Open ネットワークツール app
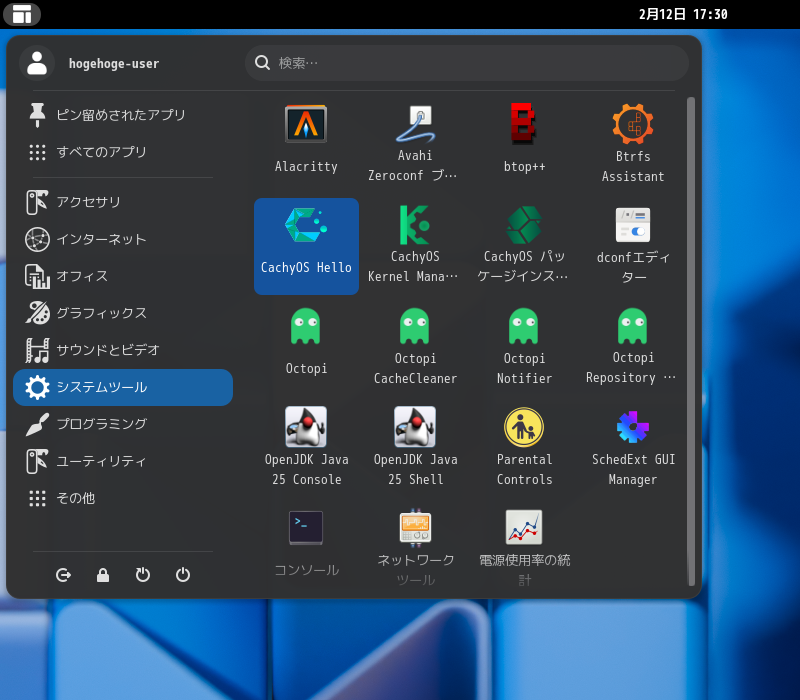800x700 pixels. tap(415, 546)
